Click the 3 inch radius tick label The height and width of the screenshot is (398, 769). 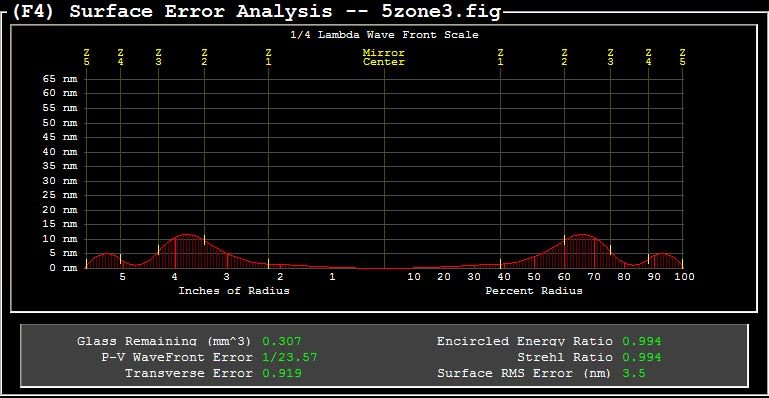(x=227, y=276)
